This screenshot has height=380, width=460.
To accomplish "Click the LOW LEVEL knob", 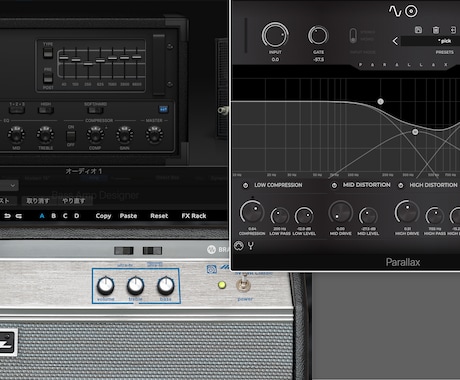I will pos(304,216).
